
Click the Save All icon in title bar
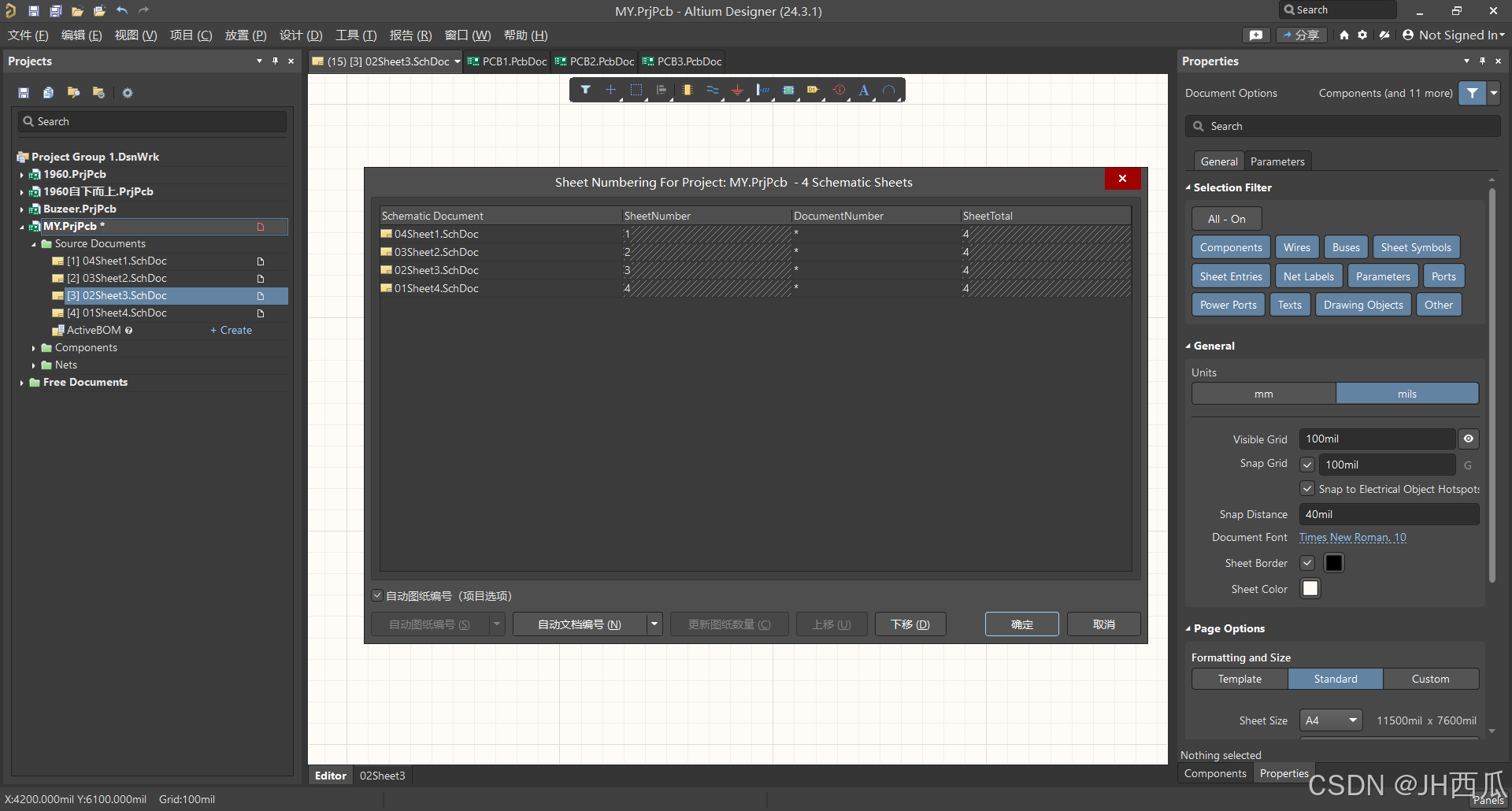(56, 11)
